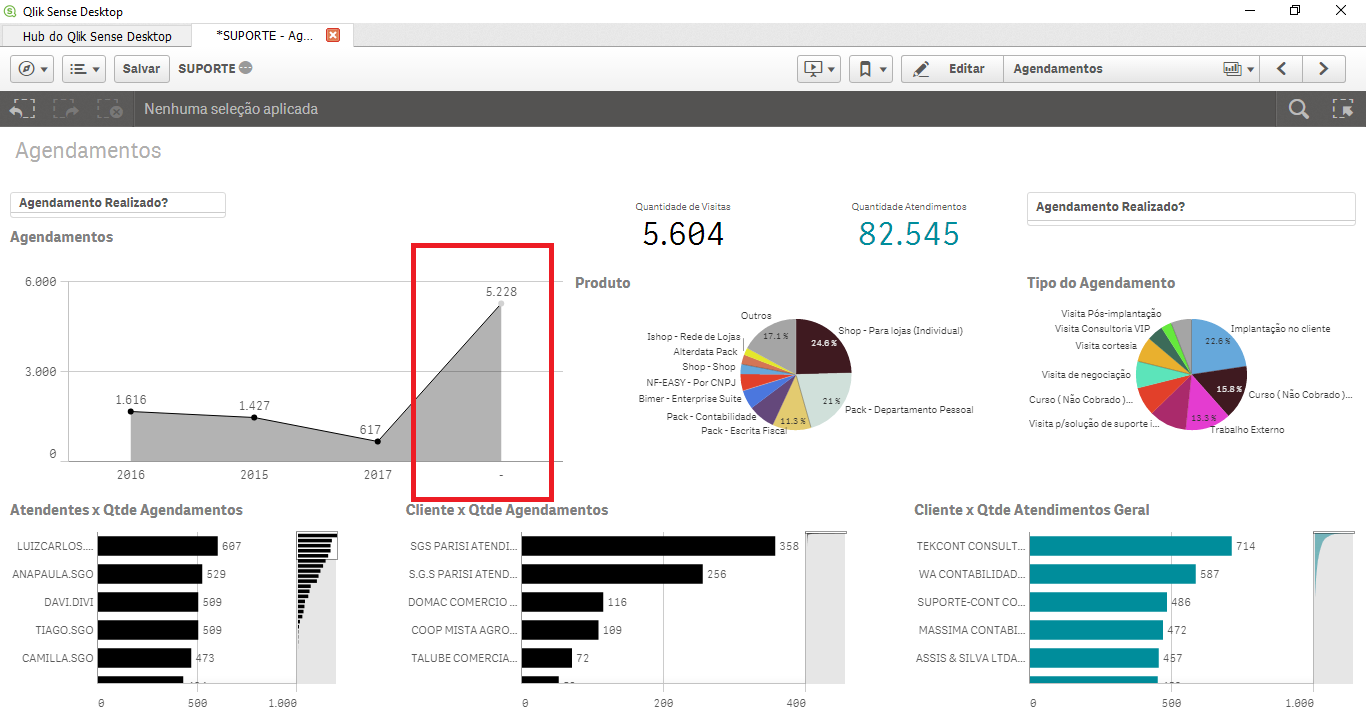
Task: Click the step back selection icon
Action: click(x=22, y=109)
